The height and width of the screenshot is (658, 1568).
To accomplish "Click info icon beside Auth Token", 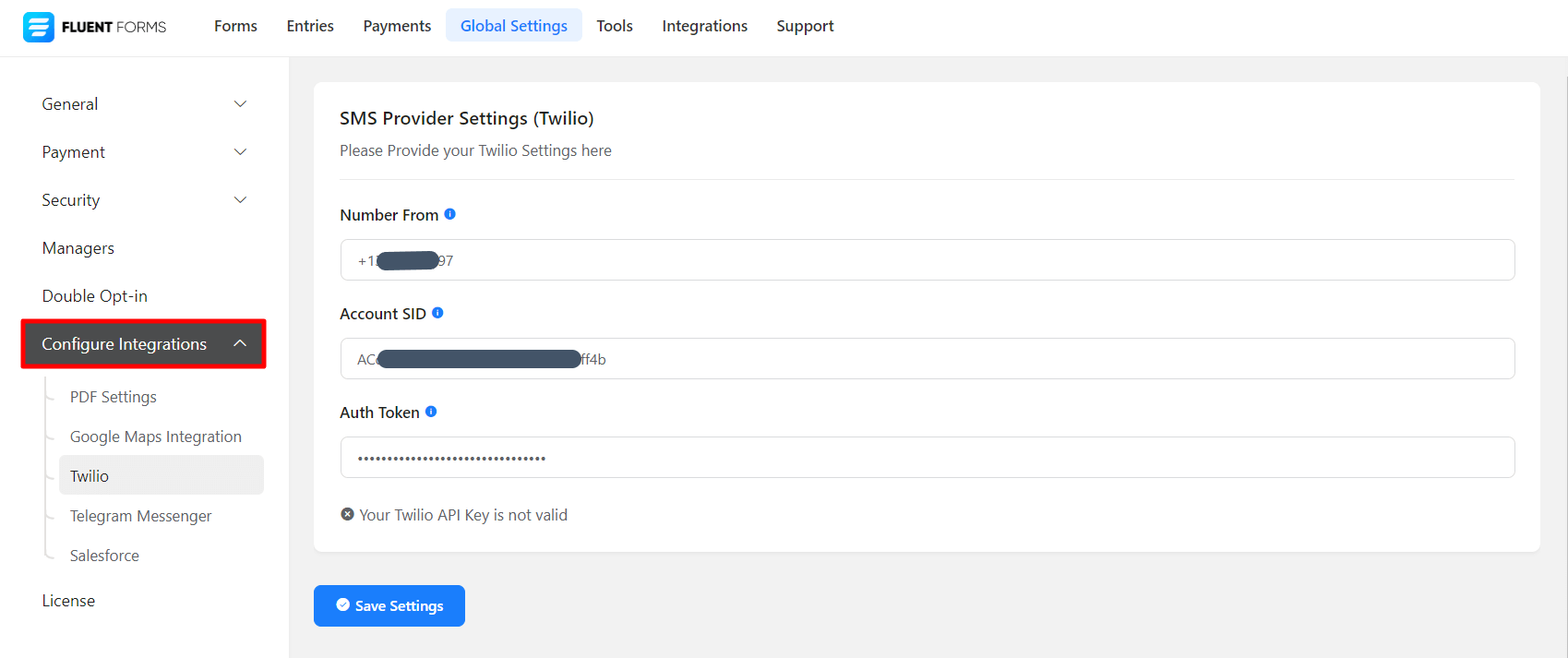I will point(431,412).
